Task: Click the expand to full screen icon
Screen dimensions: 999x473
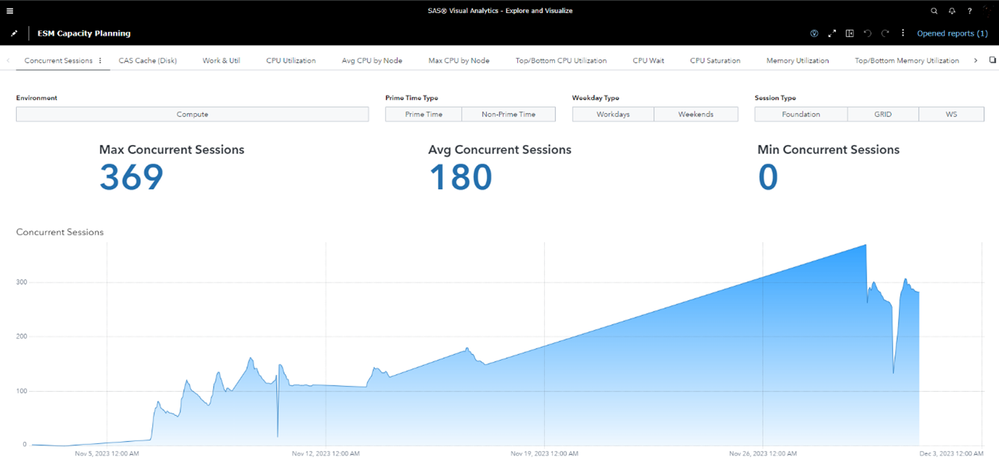Action: point(831,33)
